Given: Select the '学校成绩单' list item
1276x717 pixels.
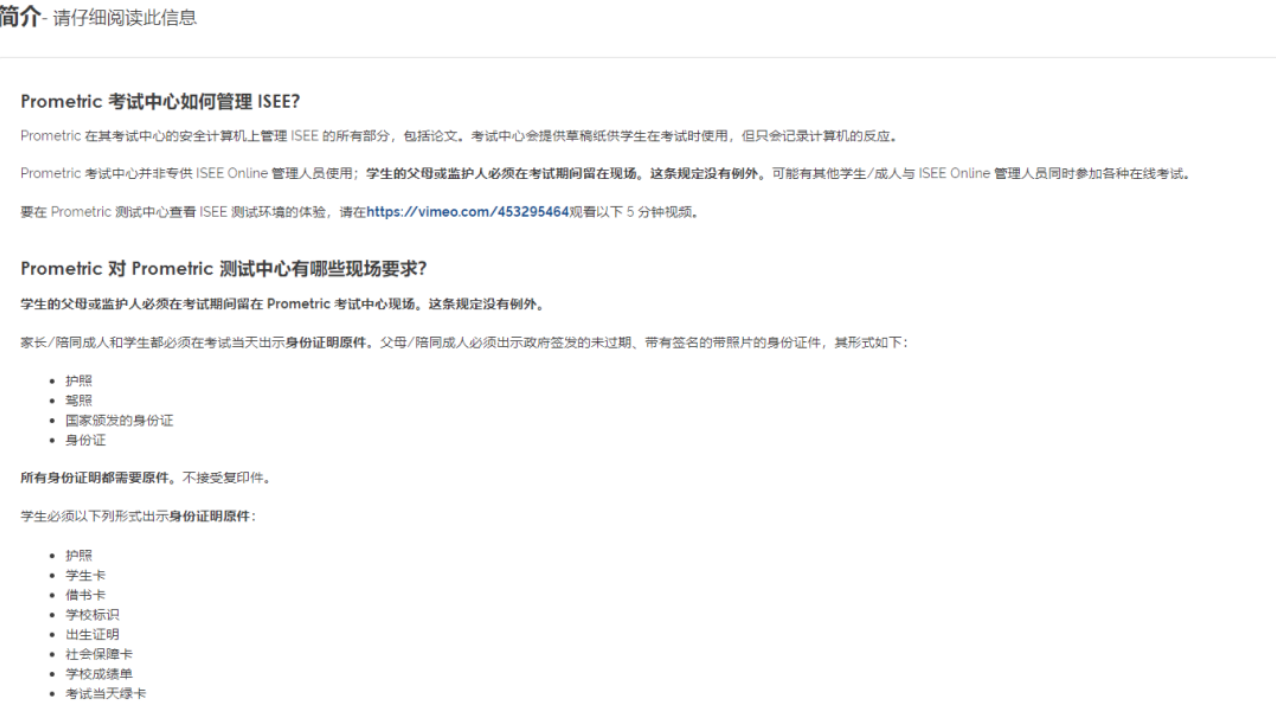Looking at the screenshot, I should (99, 674).
